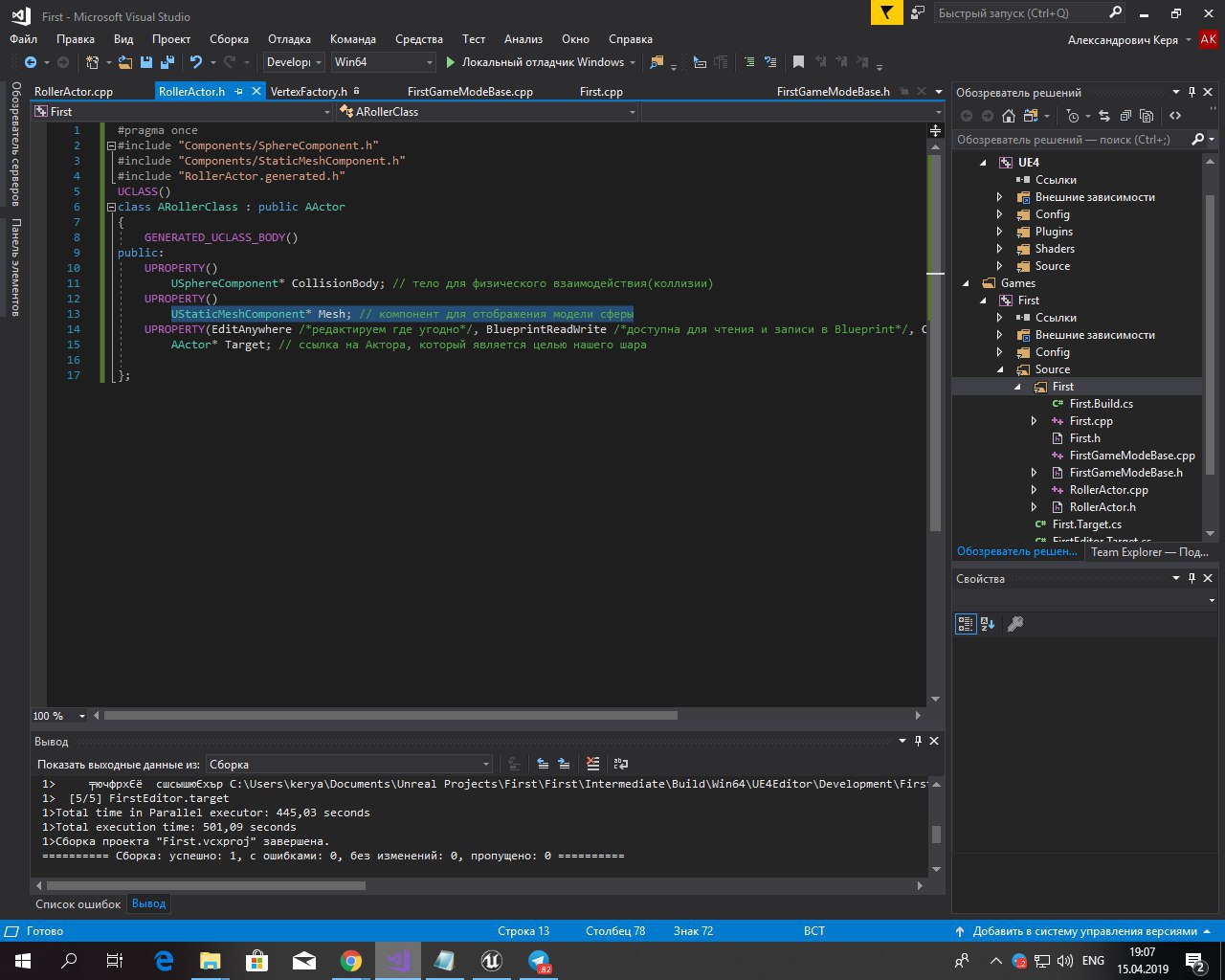This screenshot has width=1225, height=980.
Task: Open Unreal Engine from the taskbar
Action: tap(492, 961)
